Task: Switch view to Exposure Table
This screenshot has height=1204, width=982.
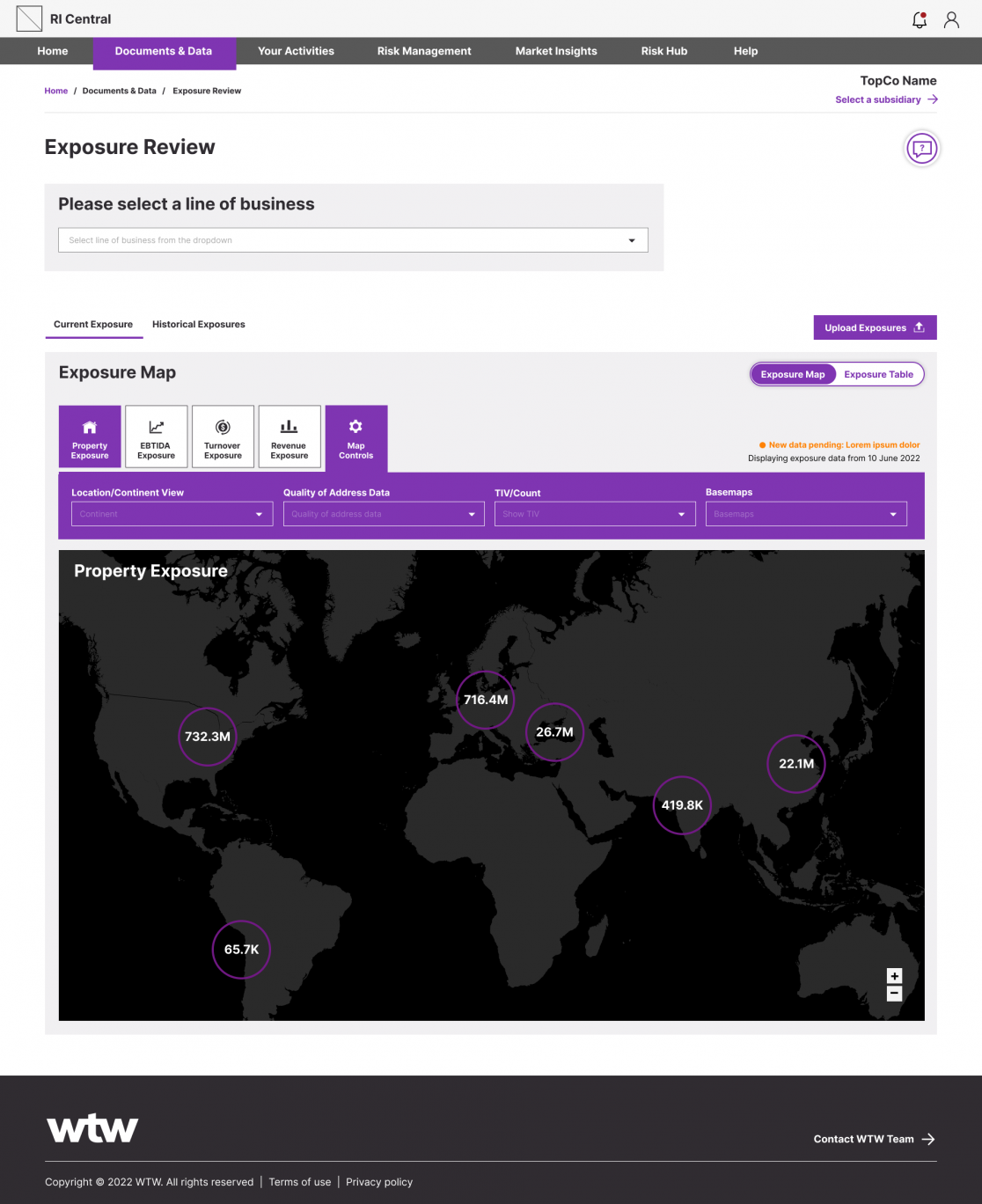Action: click(x=878, y=374)
